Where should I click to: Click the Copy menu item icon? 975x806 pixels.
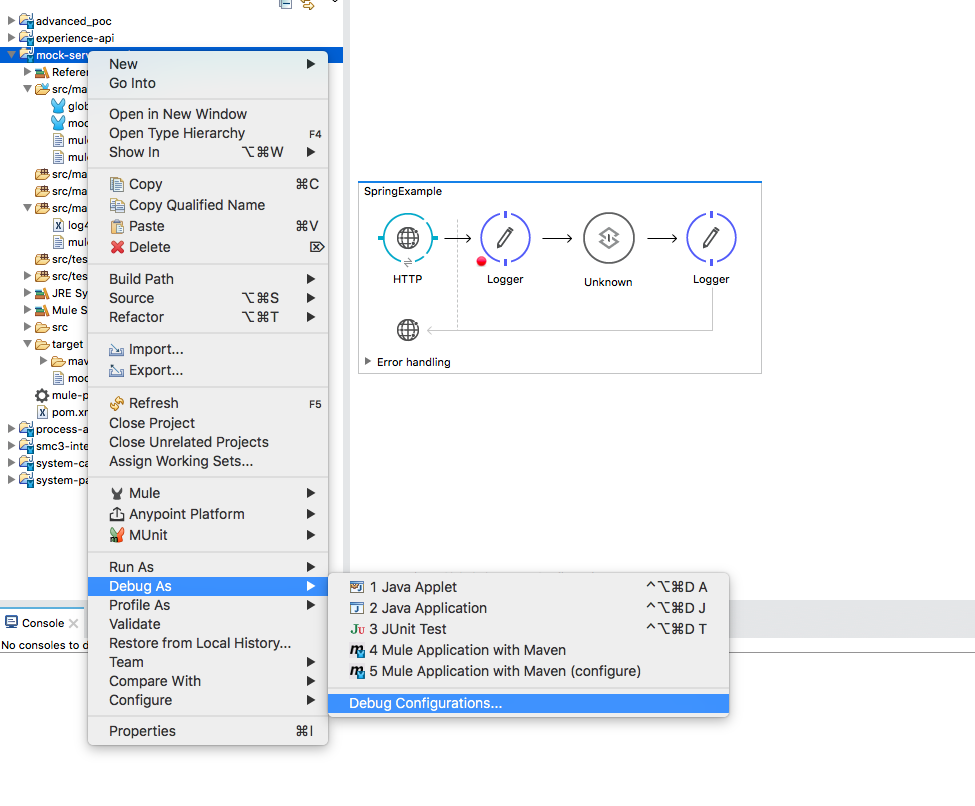tap(117, 184)
